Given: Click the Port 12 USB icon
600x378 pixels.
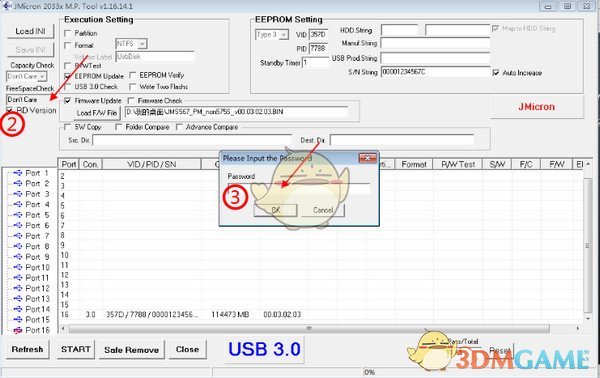Looking at the screenshot, I should (18, 288).
